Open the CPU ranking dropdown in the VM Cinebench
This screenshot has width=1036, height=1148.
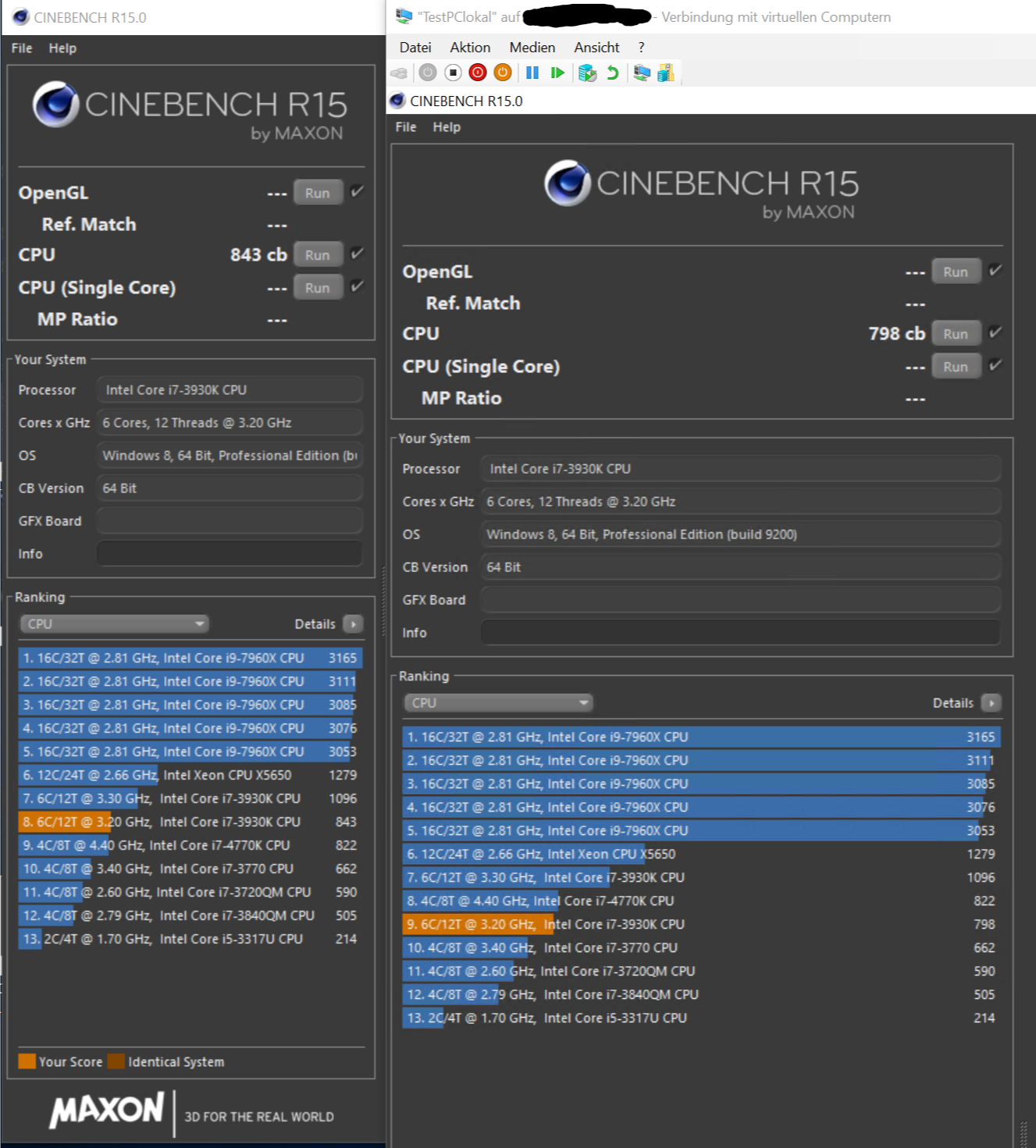coord(499,703)
